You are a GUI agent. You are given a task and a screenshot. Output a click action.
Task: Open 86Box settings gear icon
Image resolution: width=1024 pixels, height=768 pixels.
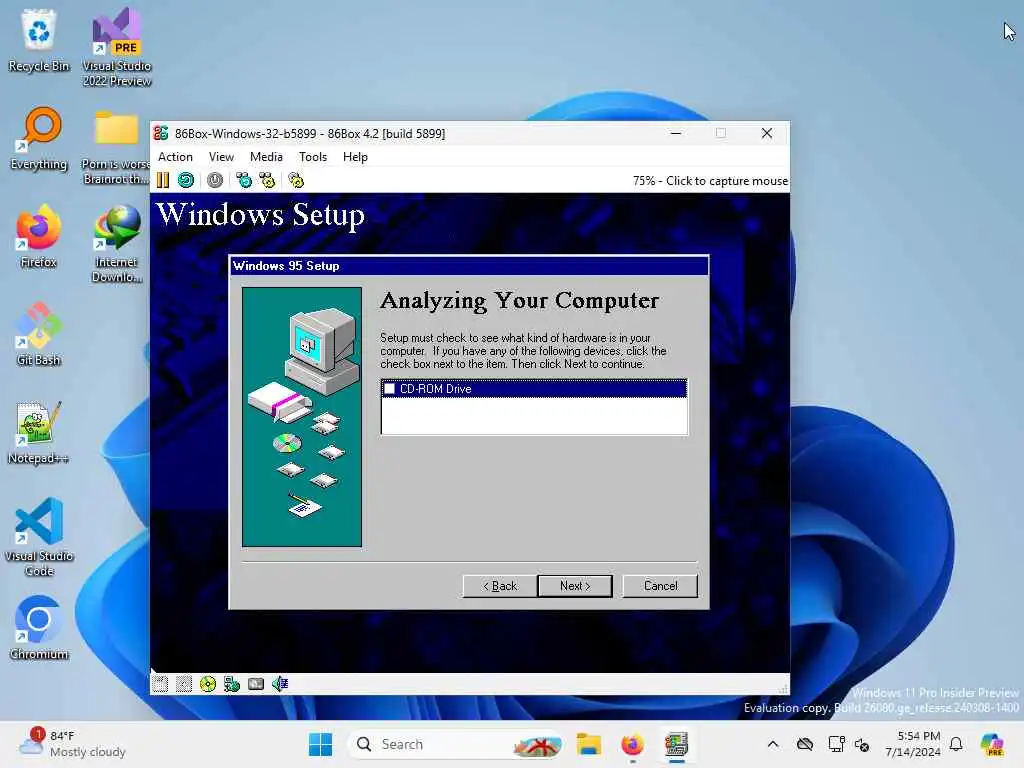(x=296, y=180)
